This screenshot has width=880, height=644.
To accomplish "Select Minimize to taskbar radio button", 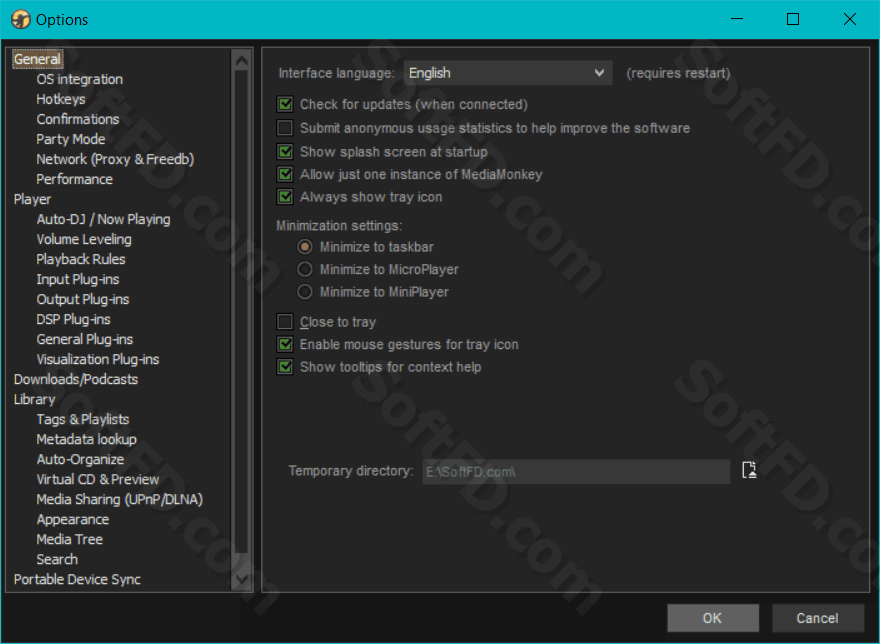I will (x=305, y=246).
